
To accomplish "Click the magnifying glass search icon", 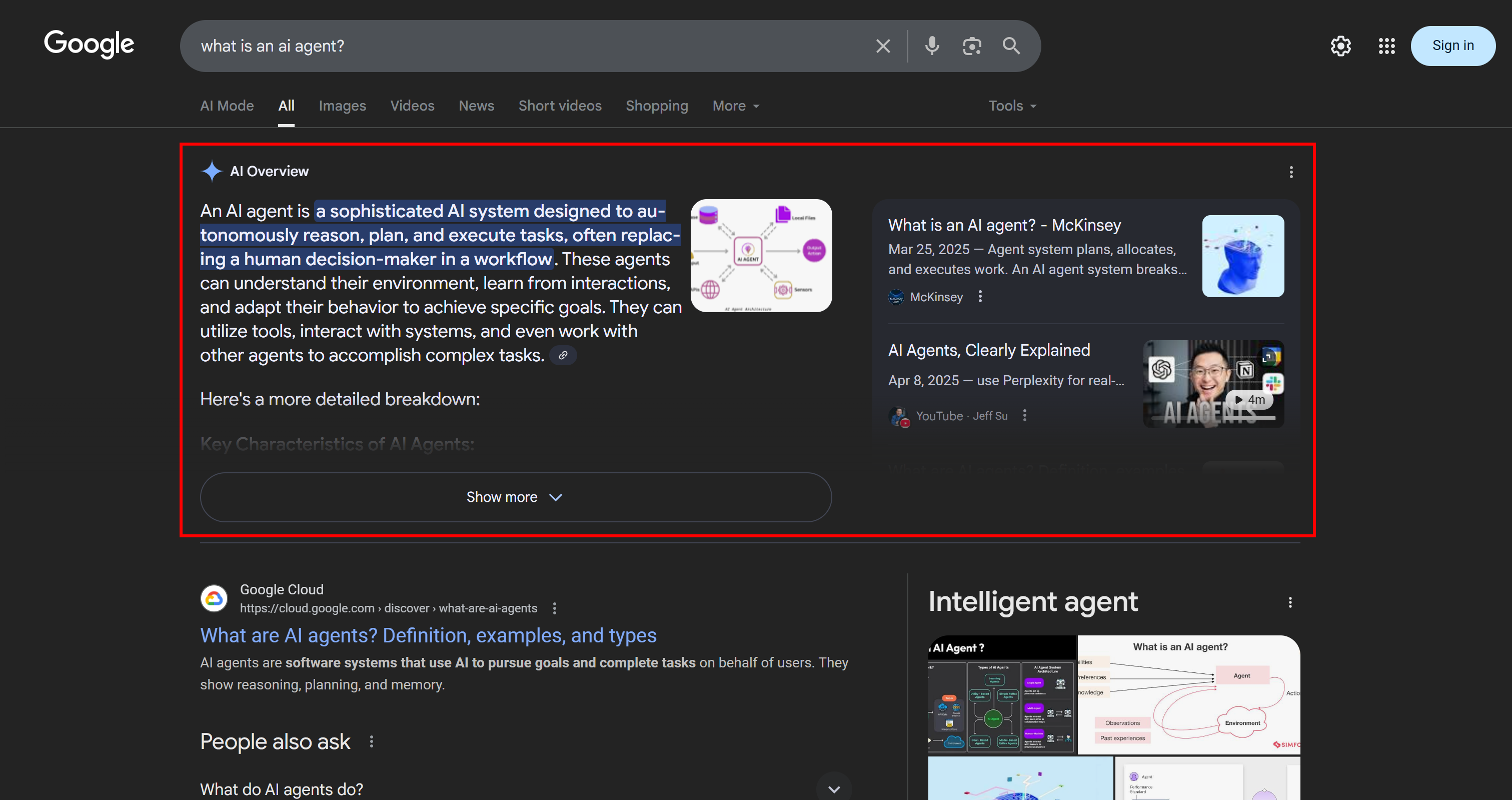I will pos(1011,46).
